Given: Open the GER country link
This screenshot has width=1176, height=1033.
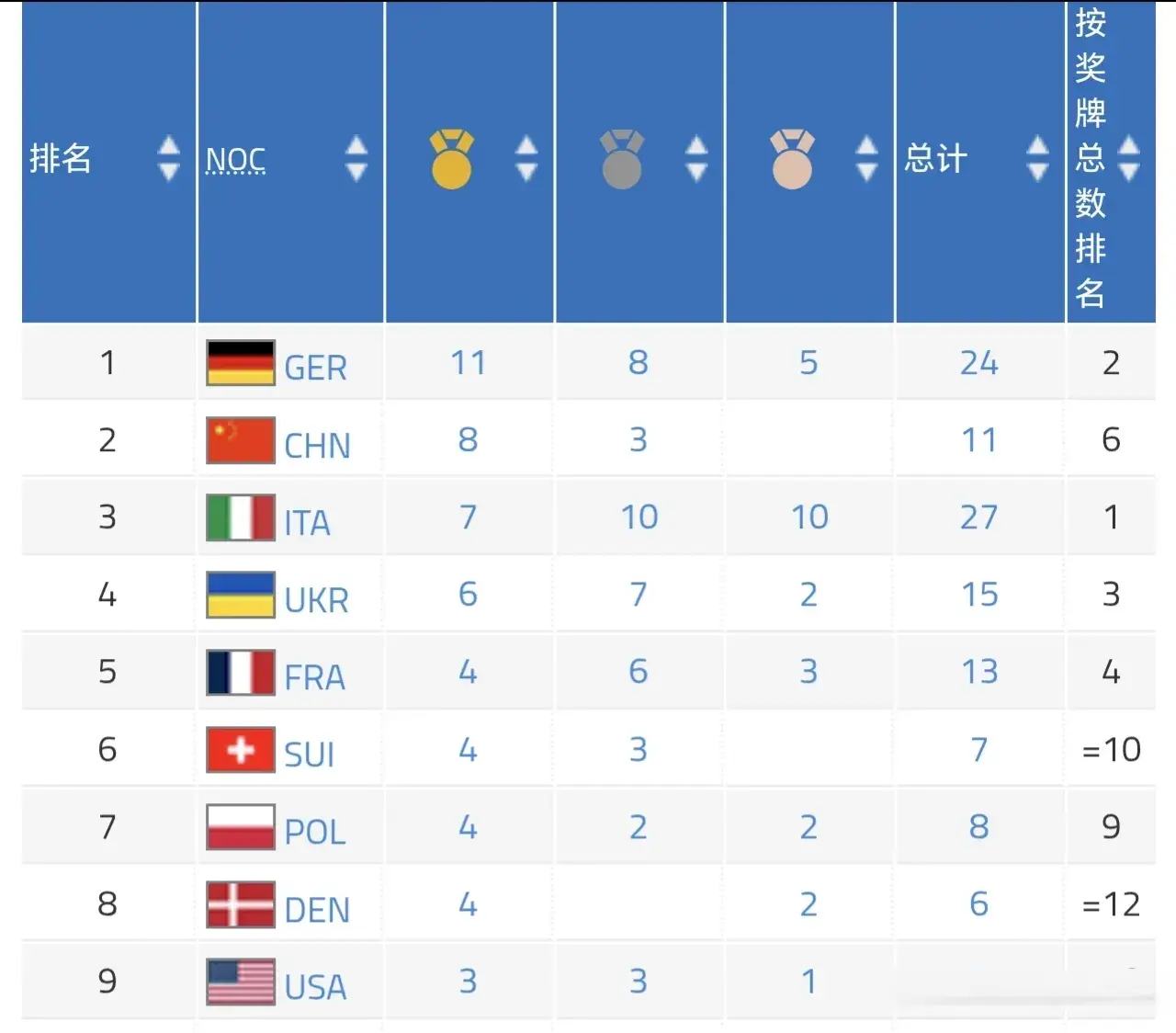Looking at the screenshot, I should tap(315, 368).
